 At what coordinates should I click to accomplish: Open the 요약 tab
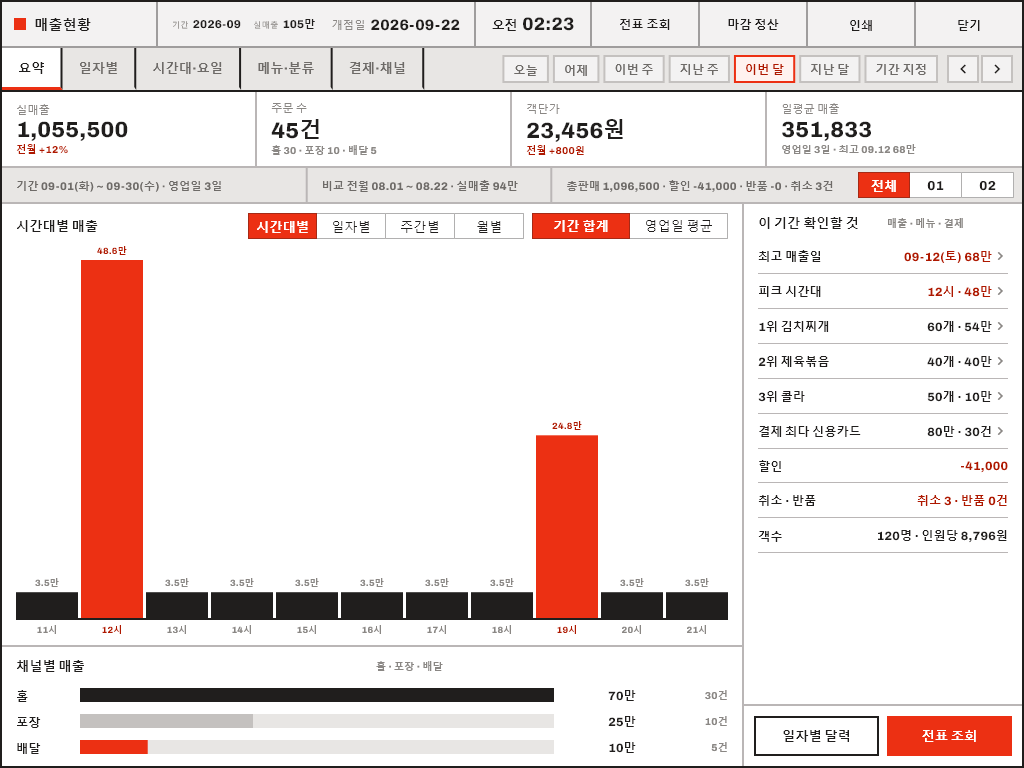tap(31, 68)
